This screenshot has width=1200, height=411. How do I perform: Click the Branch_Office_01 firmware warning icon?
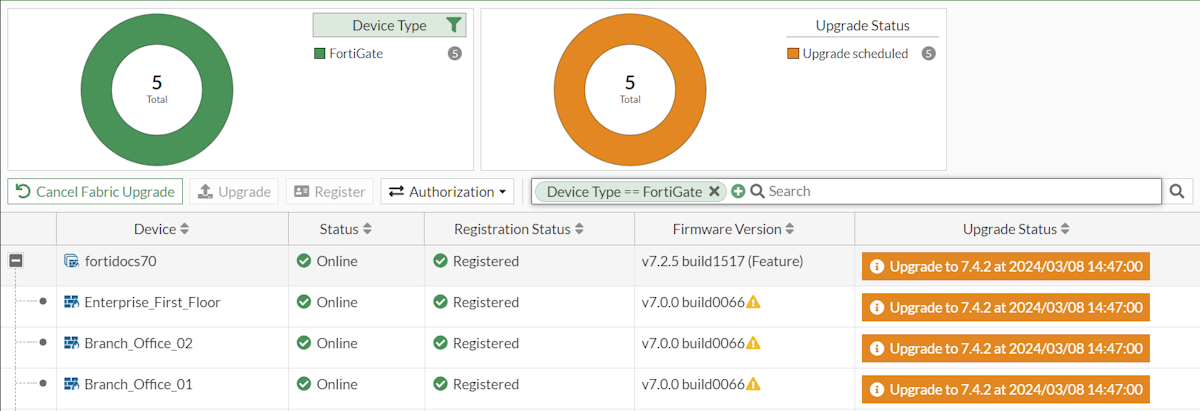pyautogui.click(x=753, y=384)
